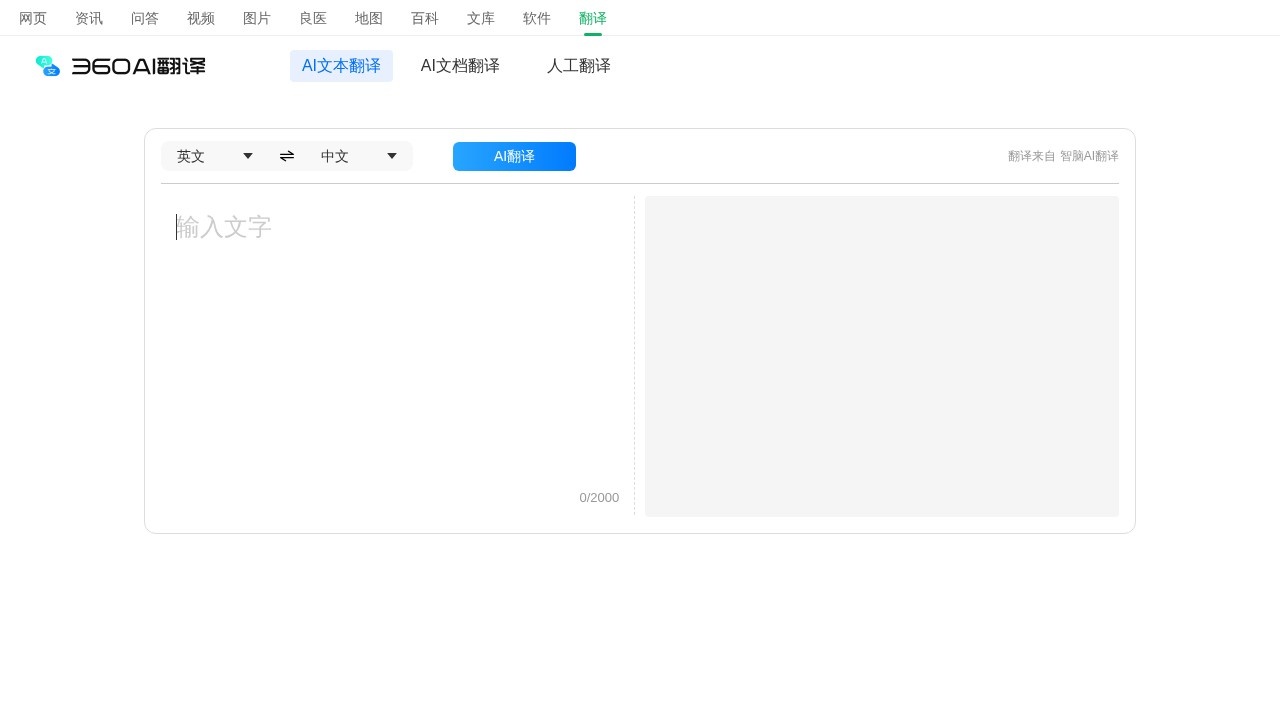Click the active 翻译 navigation item

coord(592,18)
